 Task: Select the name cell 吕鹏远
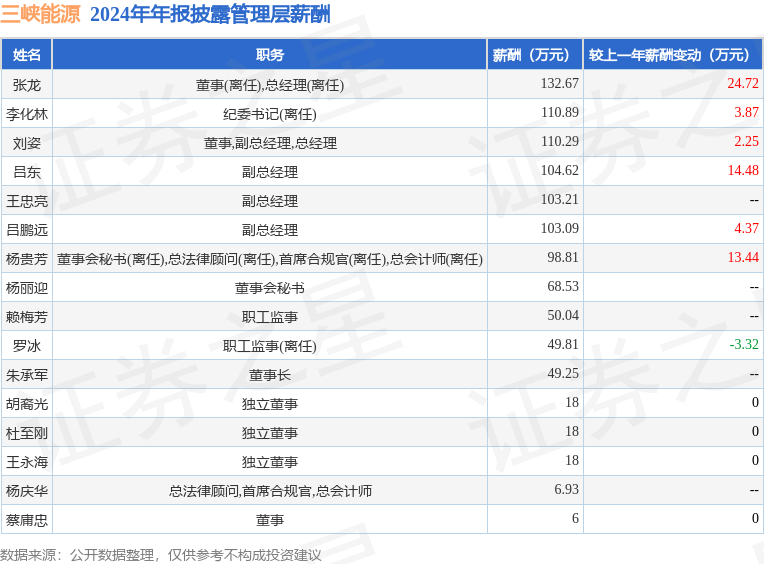coord(27,230)
